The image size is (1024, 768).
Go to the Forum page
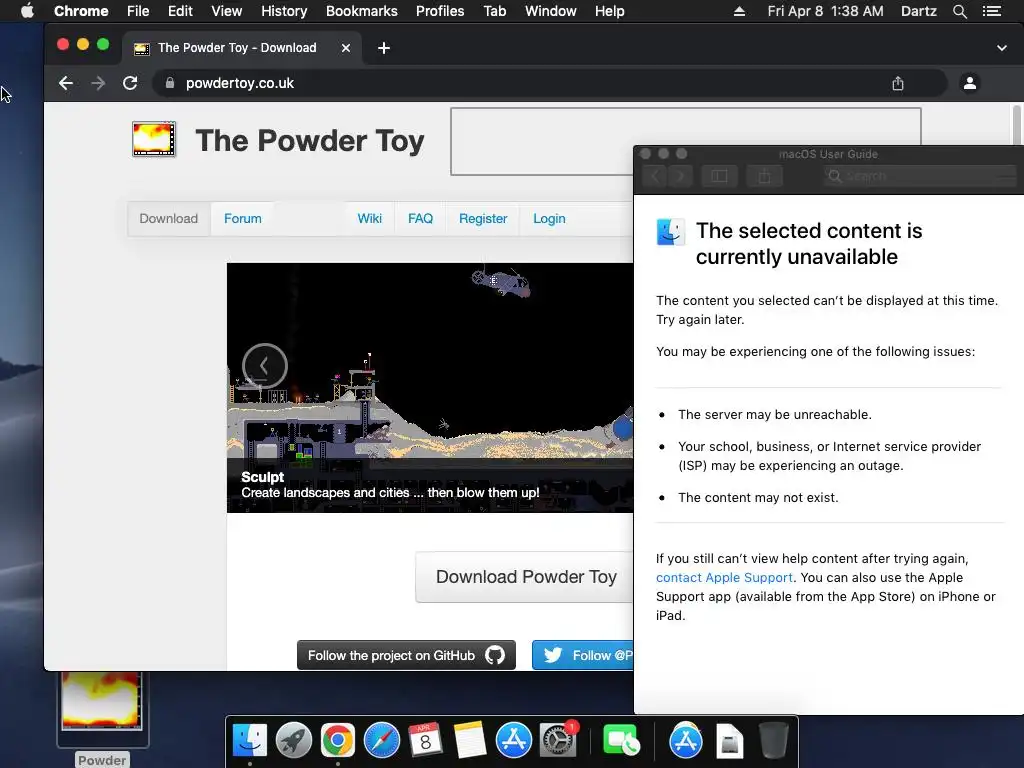coord(242,219)
